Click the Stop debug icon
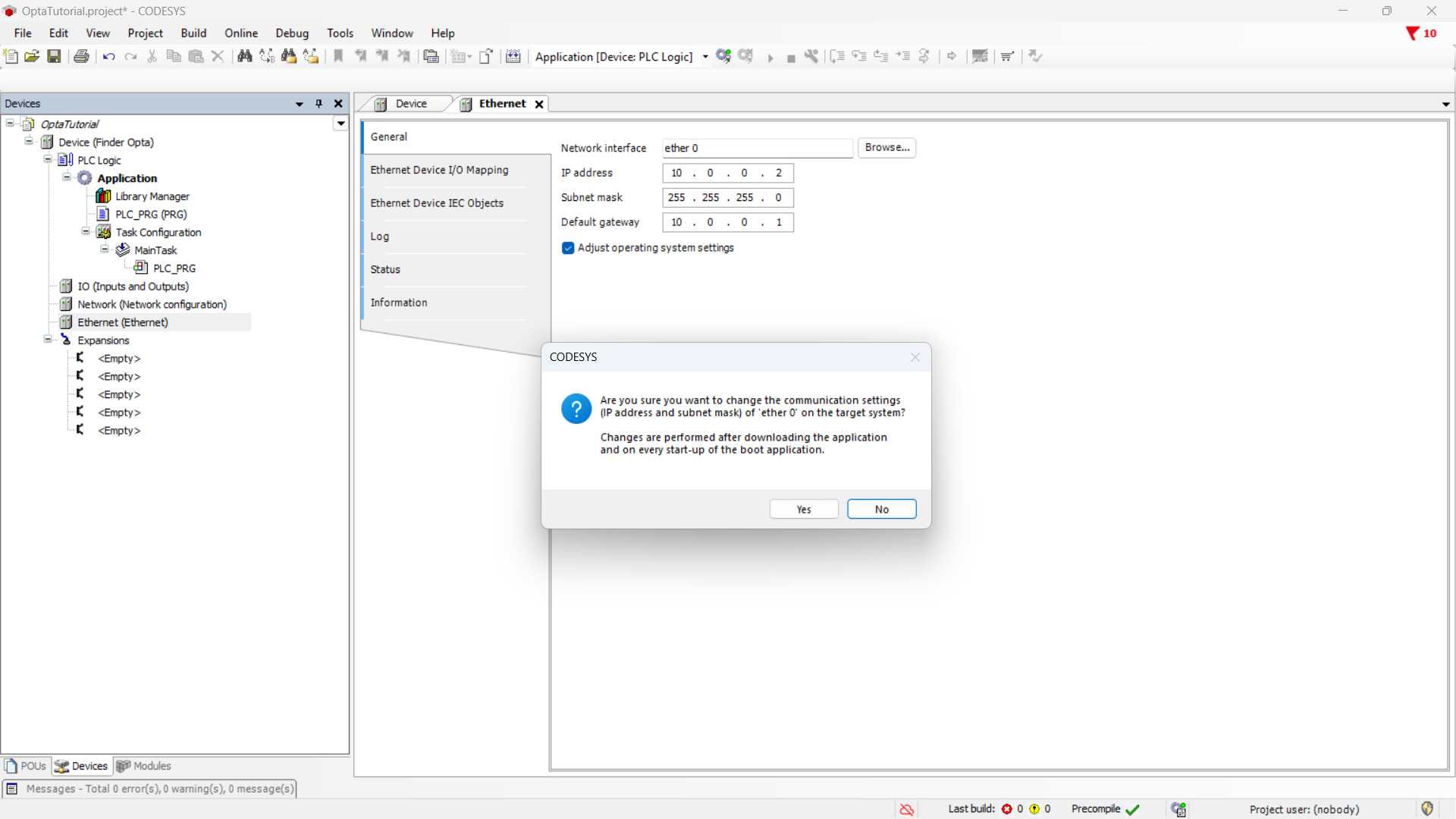The height and width of the screenshot is (819, 1456). (x=791, y=56)
